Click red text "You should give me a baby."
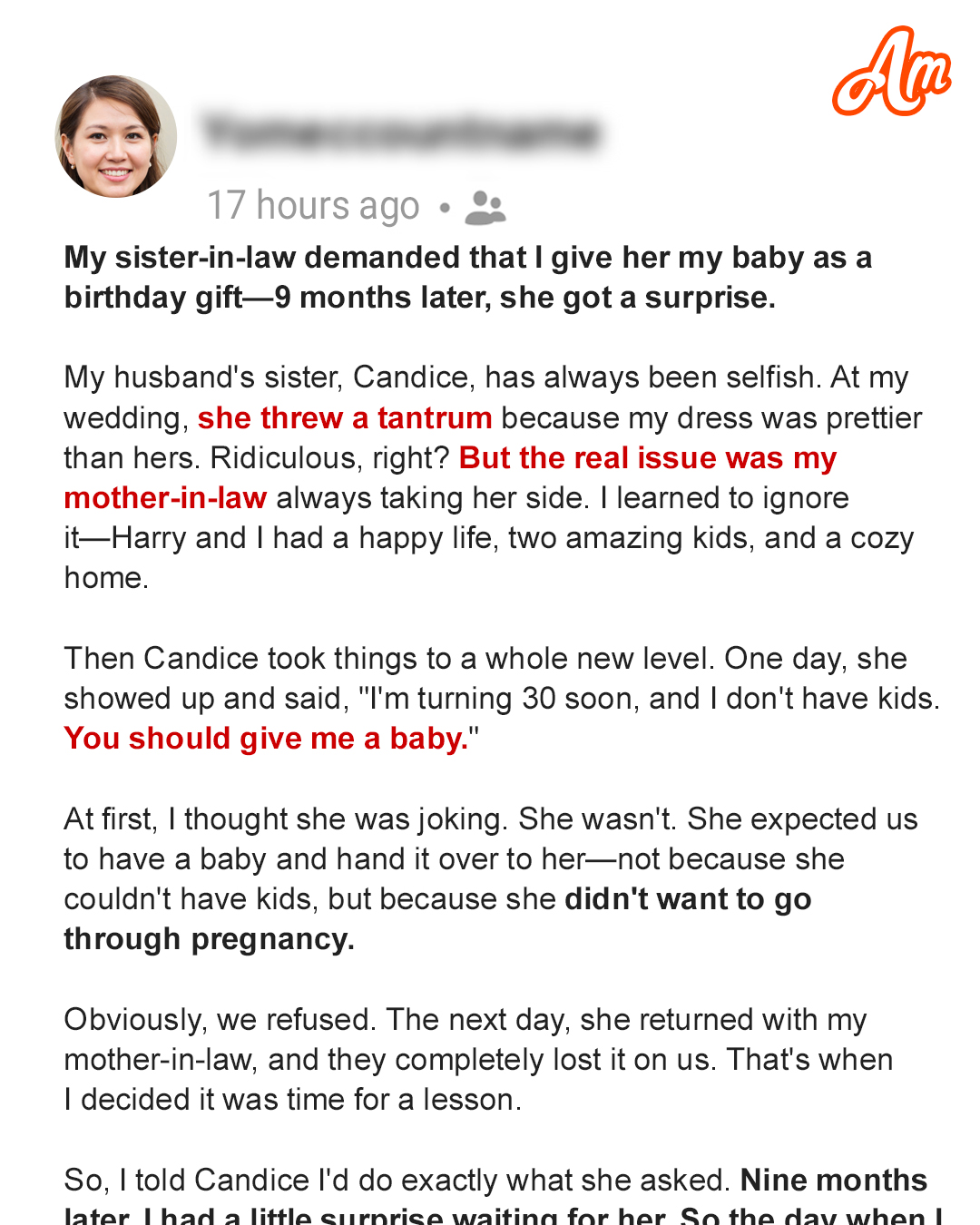Screen dimensions: 980x1225 (266, 739)
